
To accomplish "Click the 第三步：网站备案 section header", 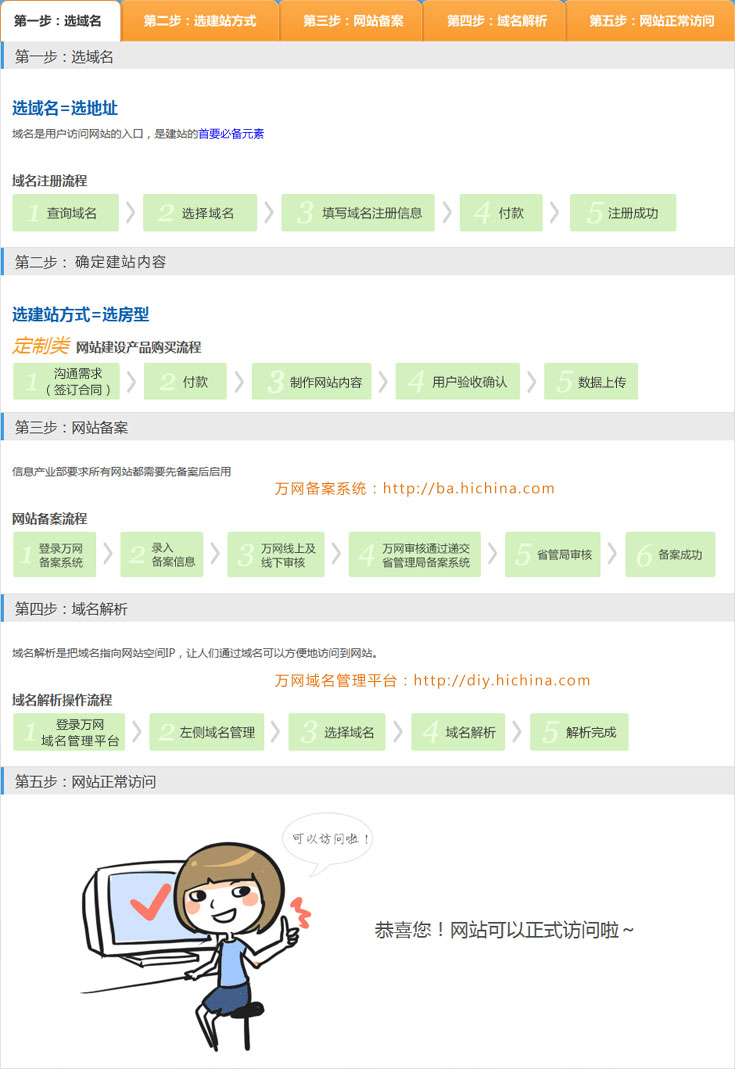I will 368,427.
